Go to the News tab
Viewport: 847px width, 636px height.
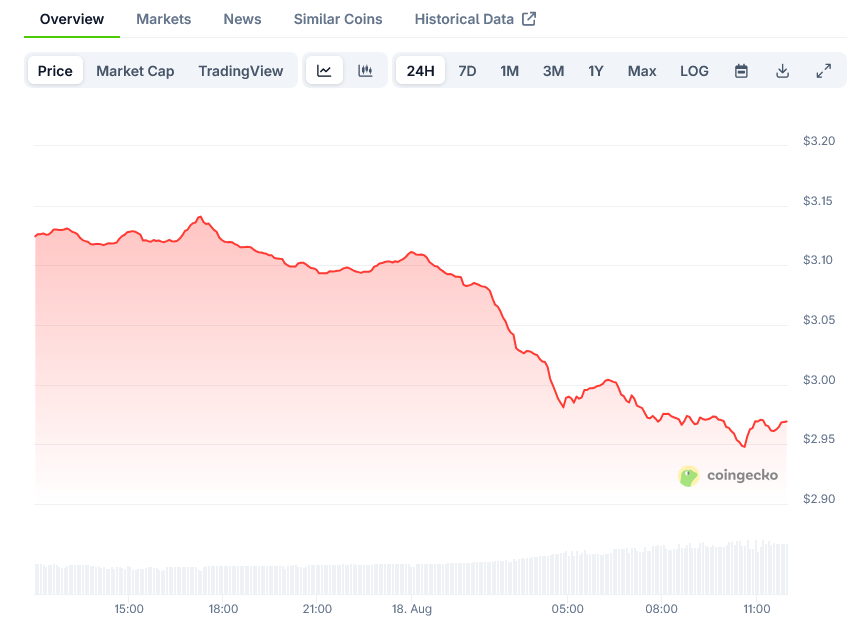[243, 19]
